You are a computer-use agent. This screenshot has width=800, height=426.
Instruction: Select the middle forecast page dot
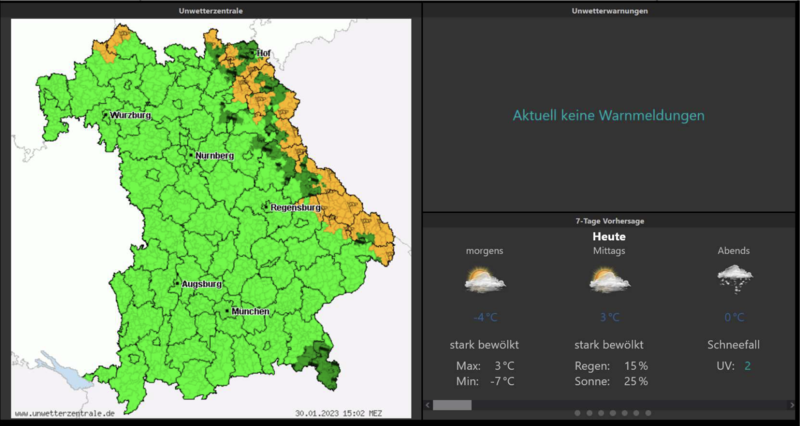[612, 413]
